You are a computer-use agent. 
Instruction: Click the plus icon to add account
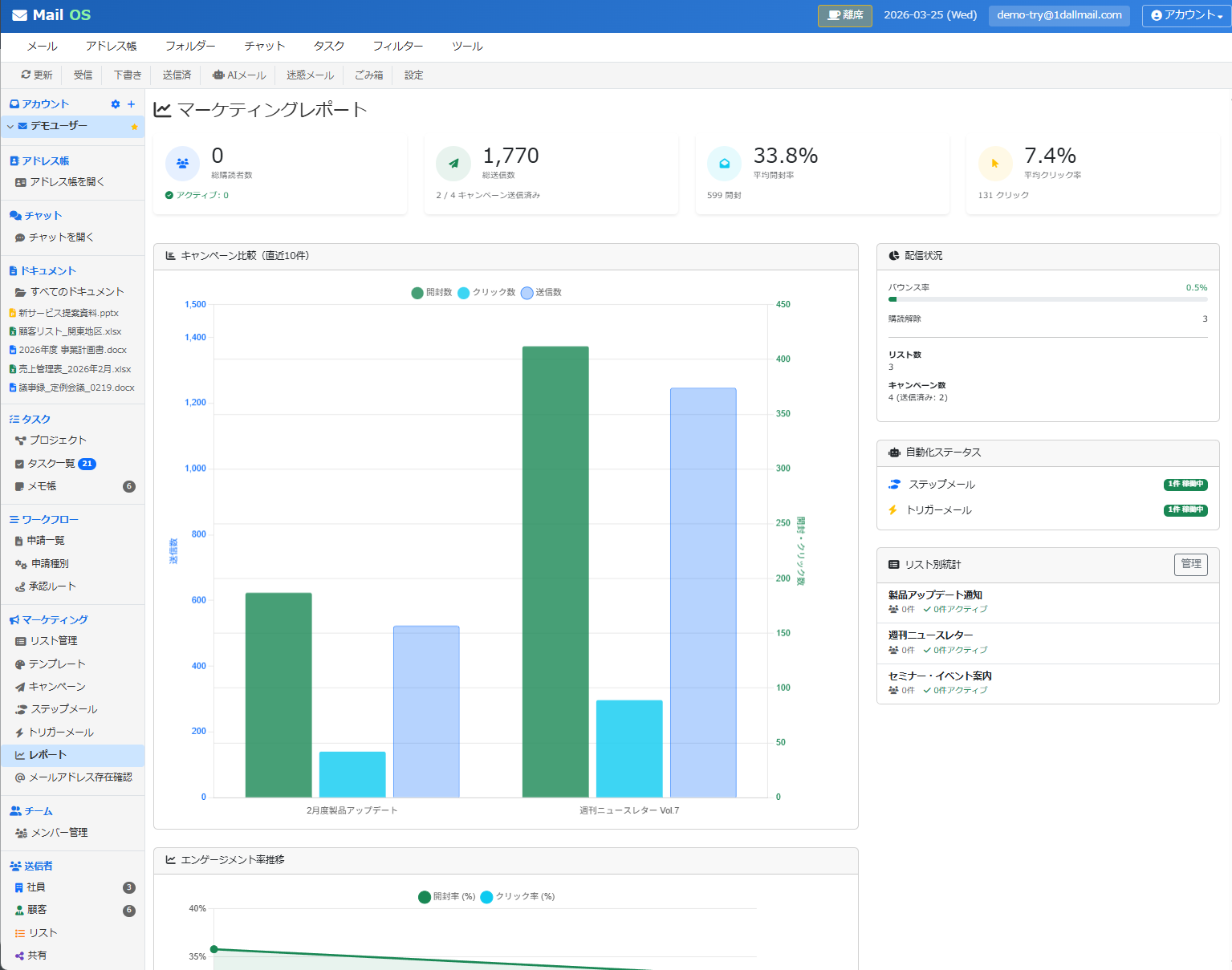click(x=132, y=104)
